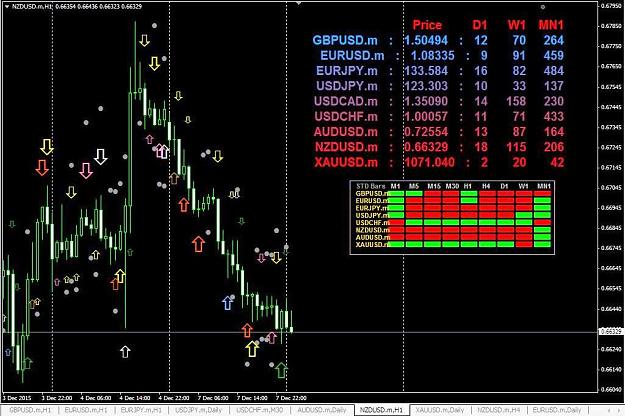
Task: Click the active NZDUSD.m,H1 chart tab
Action: point(381,410)
